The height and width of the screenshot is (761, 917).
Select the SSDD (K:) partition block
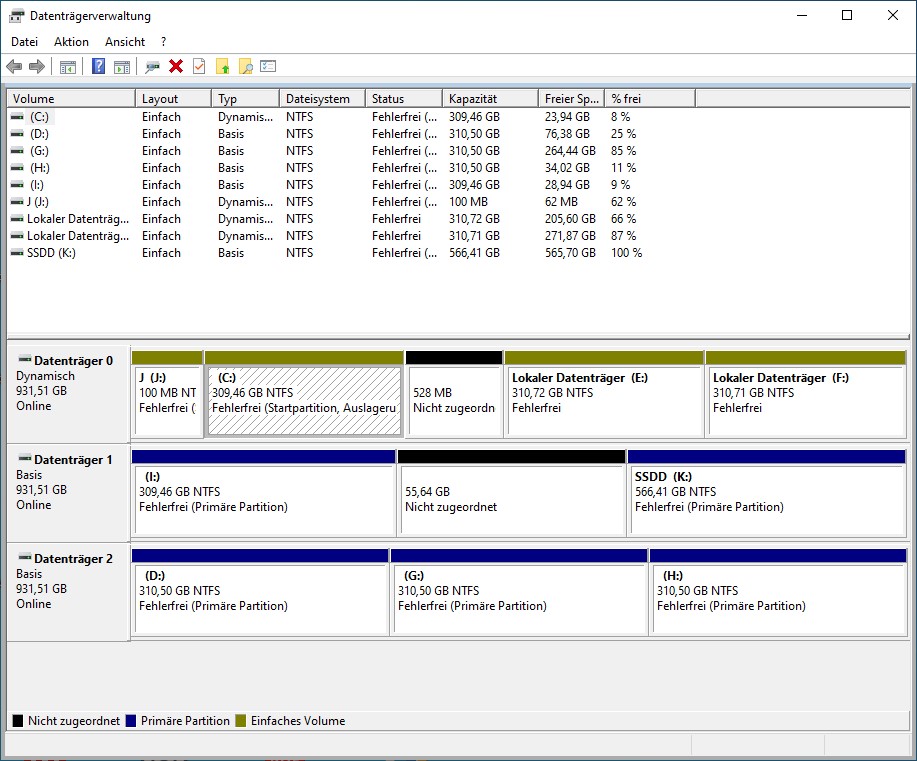click(766, 500)
